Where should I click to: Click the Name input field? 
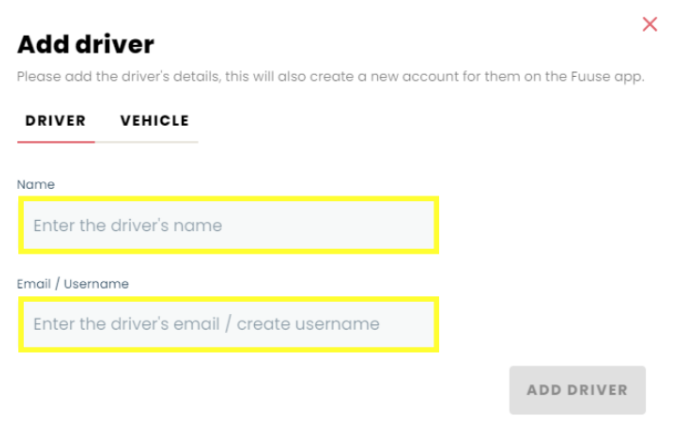point(228,225)
